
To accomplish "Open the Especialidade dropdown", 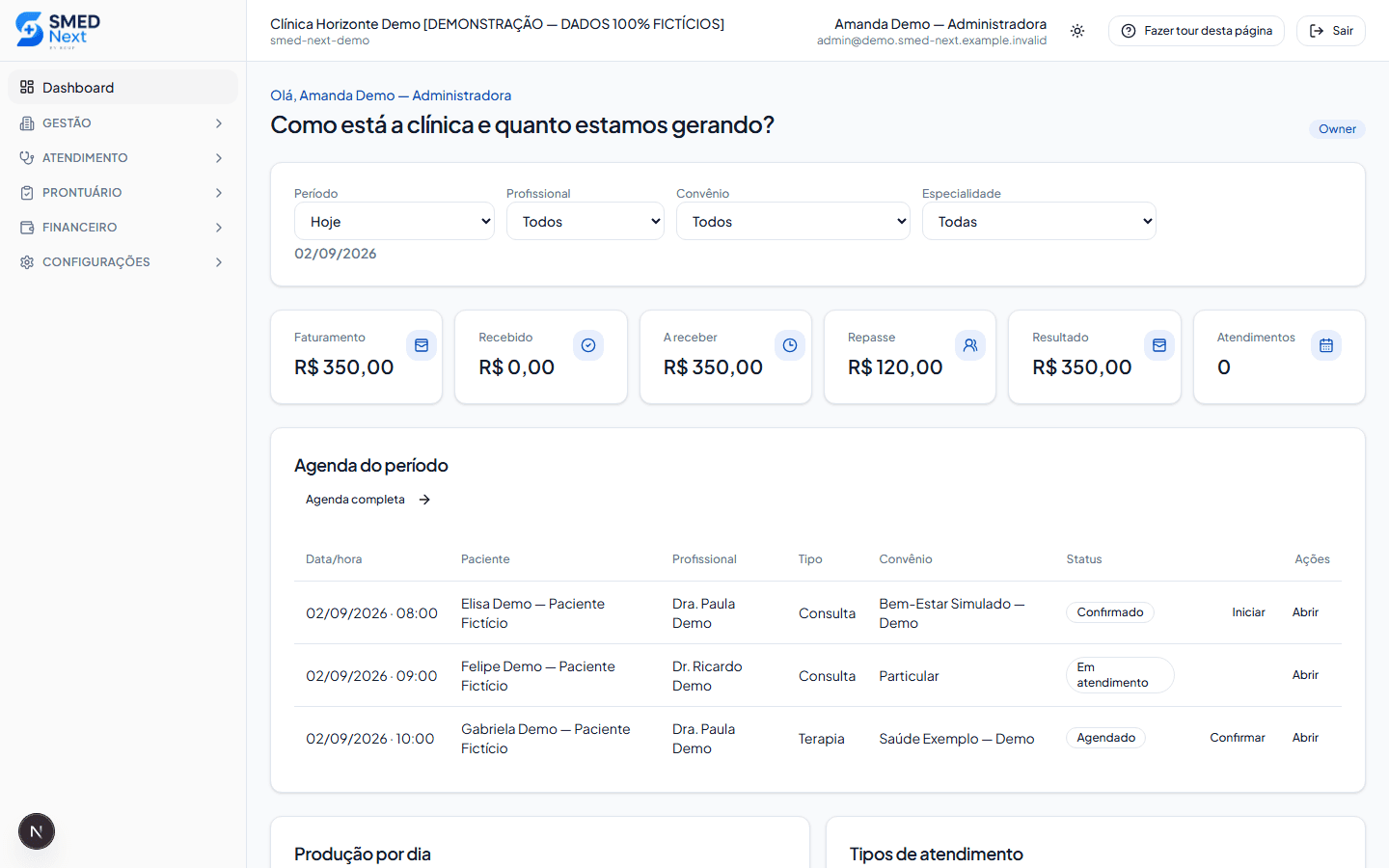I will click(x=1039, y=221).
